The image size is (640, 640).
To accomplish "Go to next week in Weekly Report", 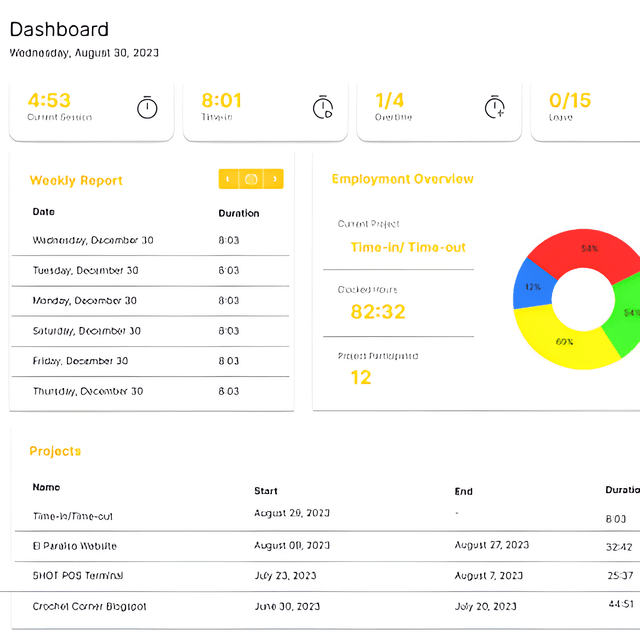I will point(274,179).
